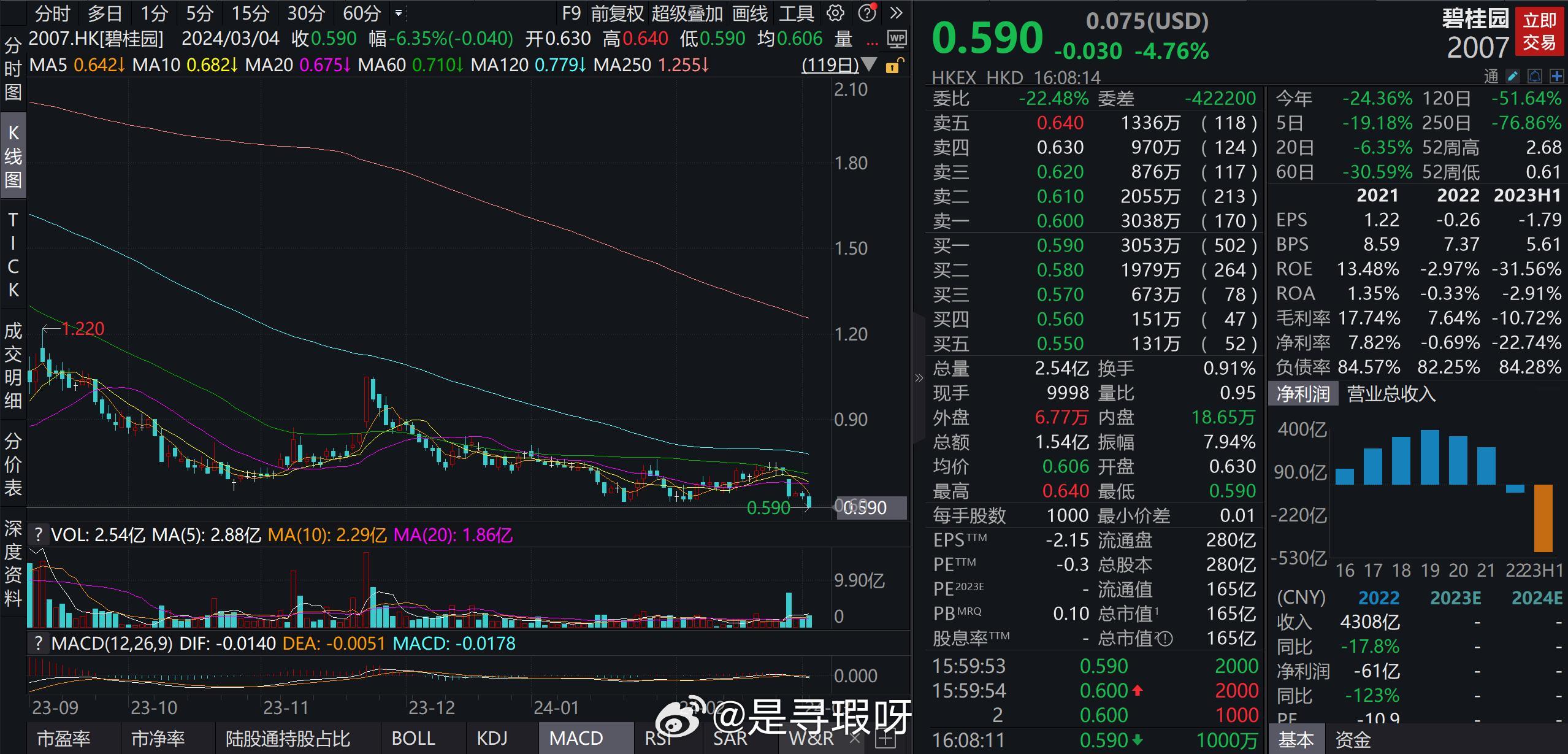Screen dimensions: 1568x754
Task: Open the 成交明细 sidebar tab
Action: [x=13, y=365]
